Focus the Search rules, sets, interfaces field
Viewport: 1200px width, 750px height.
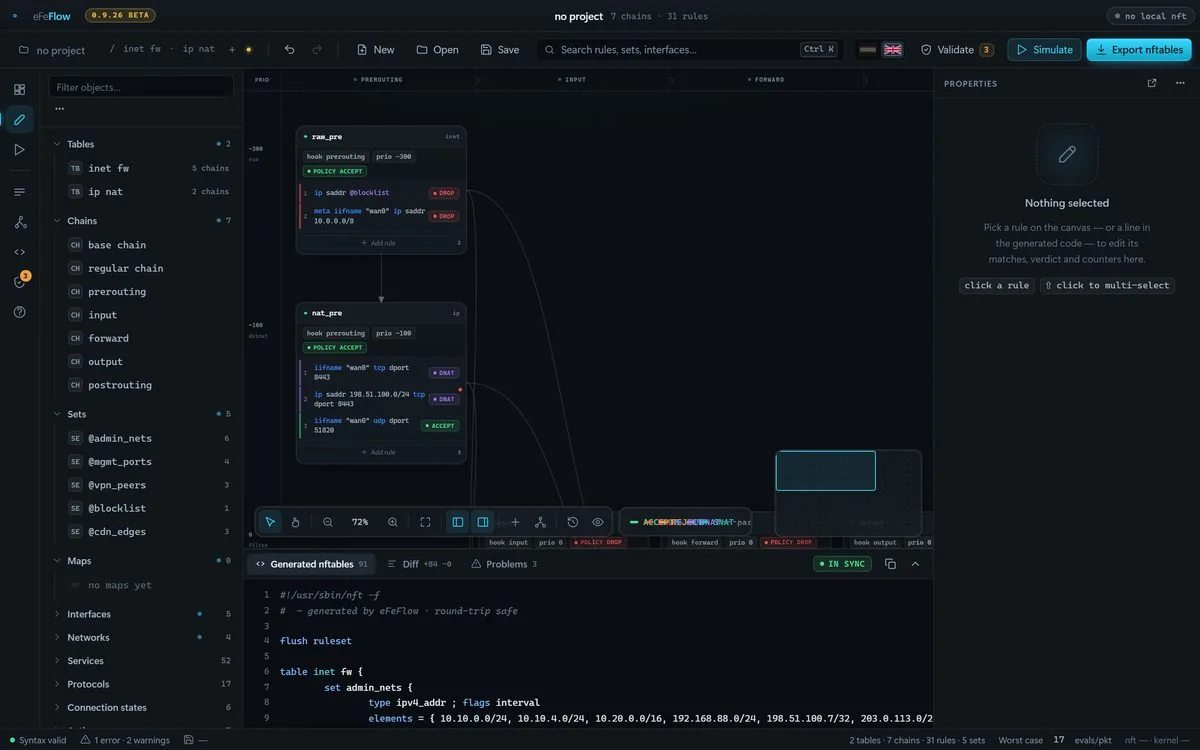point(690,50)
